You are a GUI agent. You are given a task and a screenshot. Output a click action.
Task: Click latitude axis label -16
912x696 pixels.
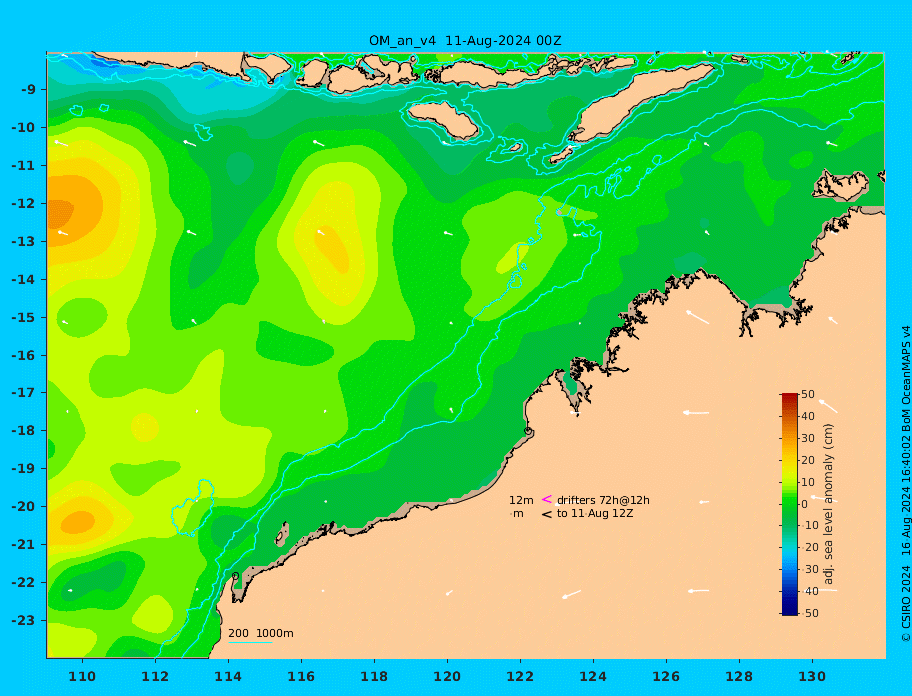(x=23, y=355)
